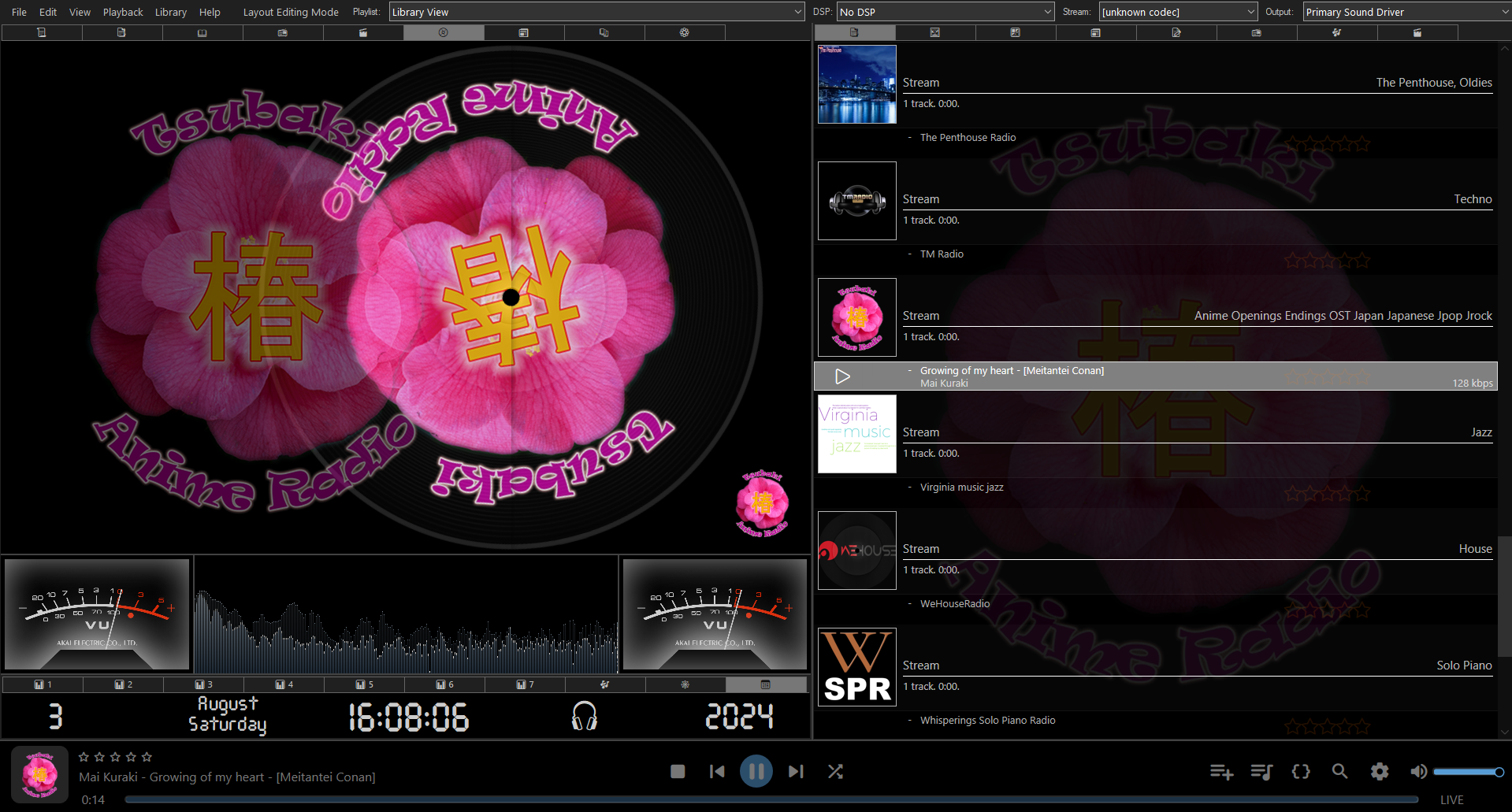Skip to the next track
Image resolution: width=1512 pixels, height=812 pixels.
pos(796,772)
